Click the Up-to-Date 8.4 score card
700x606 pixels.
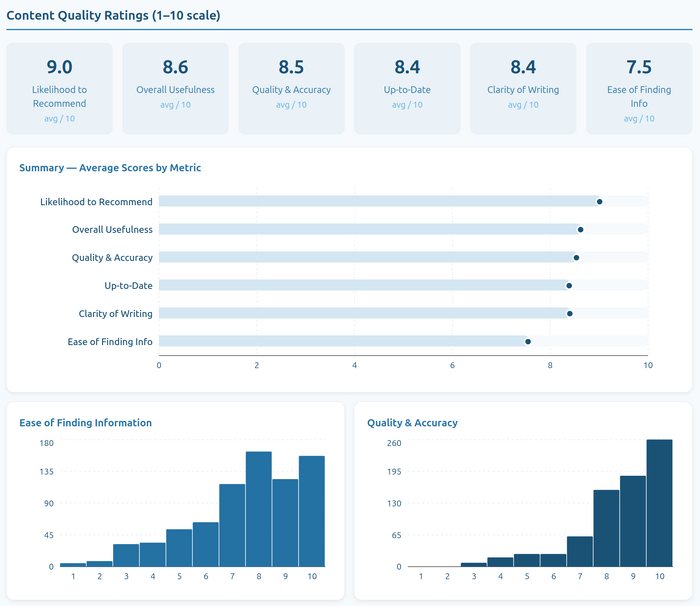(407, 88)
